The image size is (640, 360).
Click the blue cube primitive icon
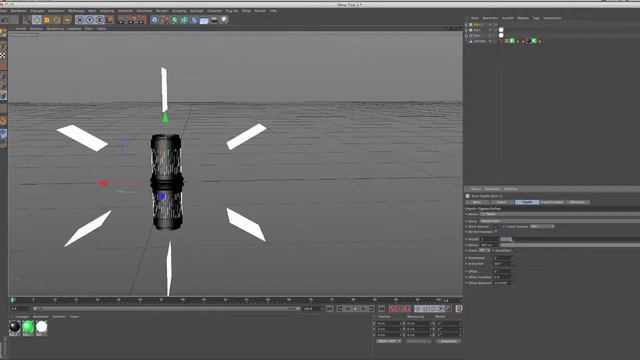(154, 20)
